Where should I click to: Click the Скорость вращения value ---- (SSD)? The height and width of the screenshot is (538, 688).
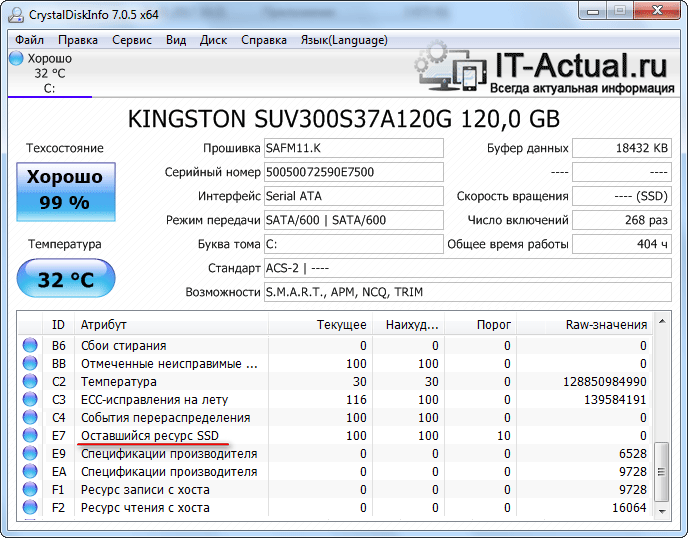622,196
